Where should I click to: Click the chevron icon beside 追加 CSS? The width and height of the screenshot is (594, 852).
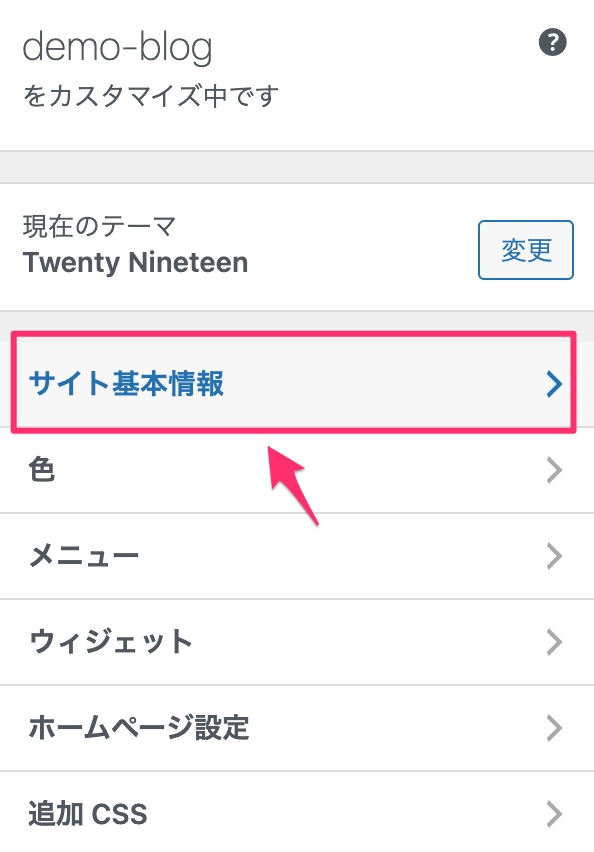pyautogui.click(x=554, y=813)
